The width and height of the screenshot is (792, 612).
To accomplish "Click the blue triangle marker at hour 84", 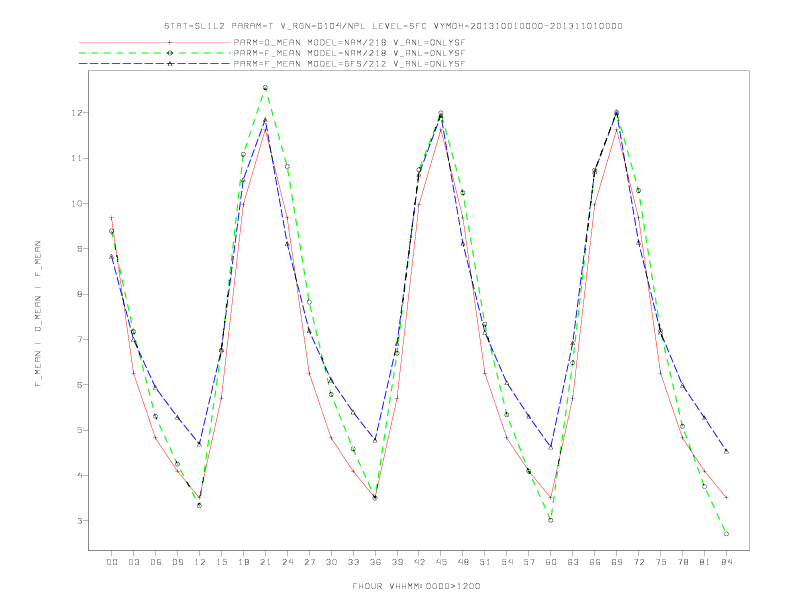I will [x=726, y=451].
